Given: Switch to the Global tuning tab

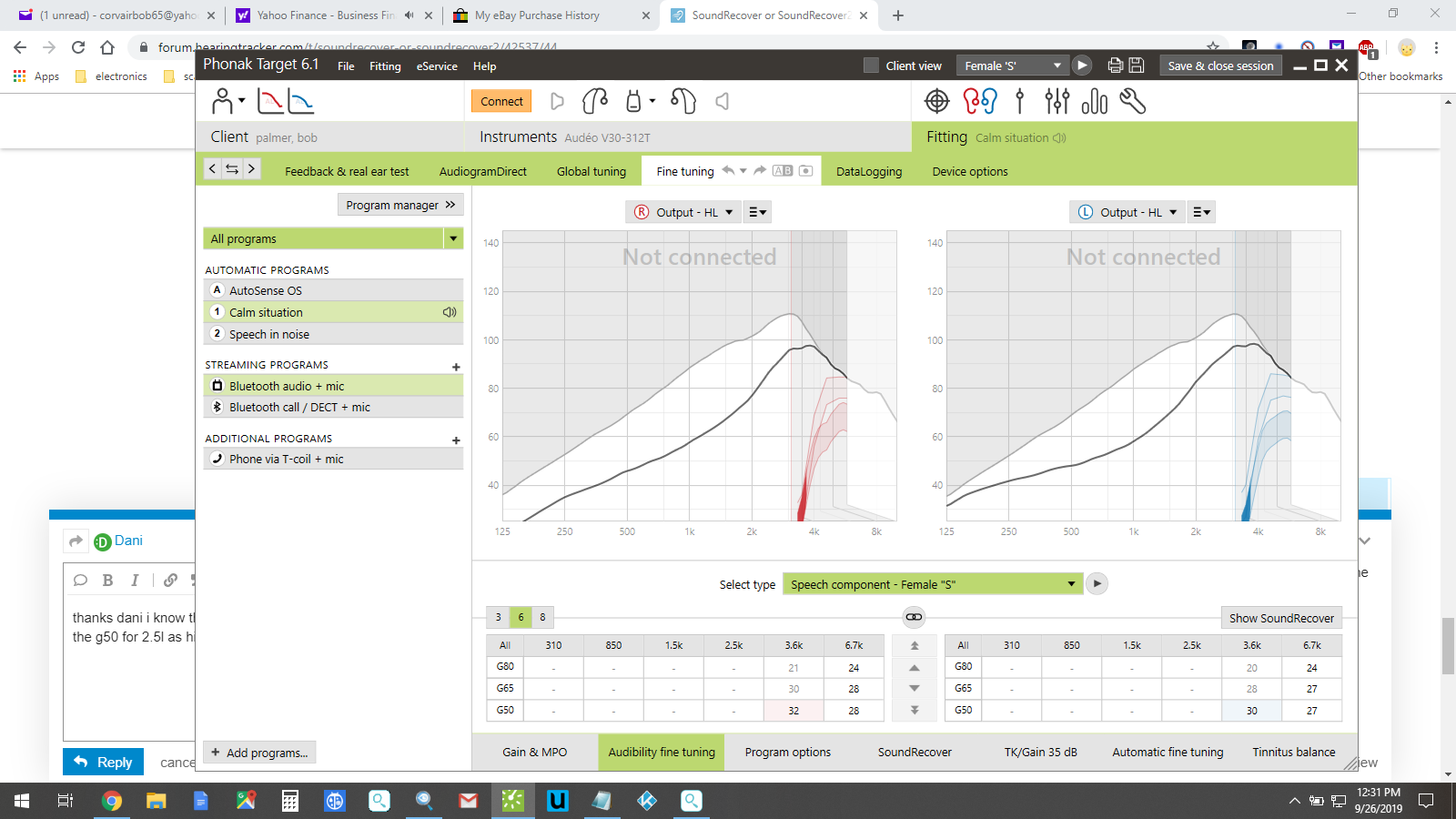Looking at the screenshot, I should tap(591, 171).
